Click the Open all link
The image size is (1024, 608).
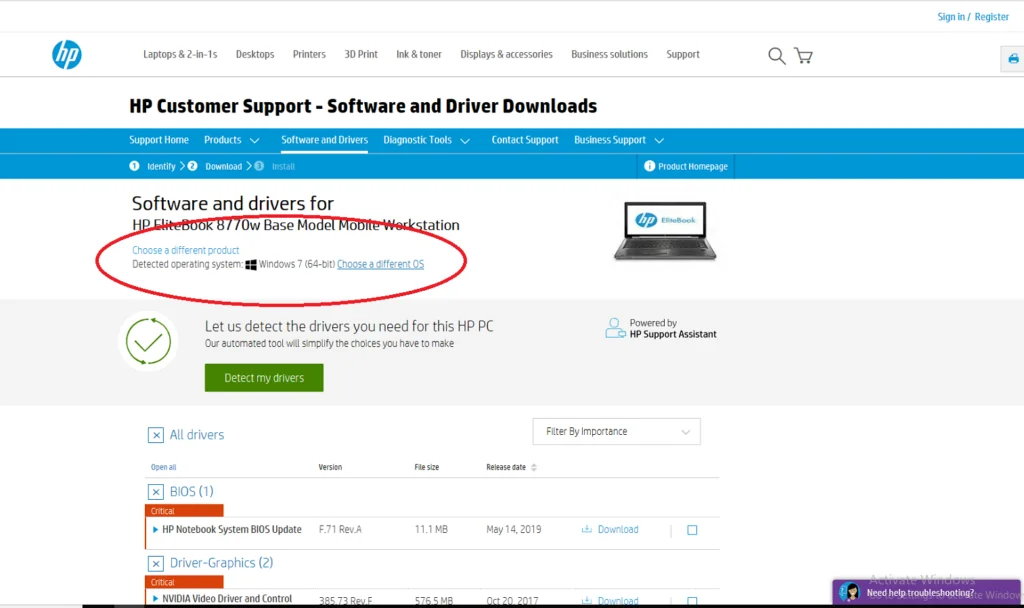163,467
